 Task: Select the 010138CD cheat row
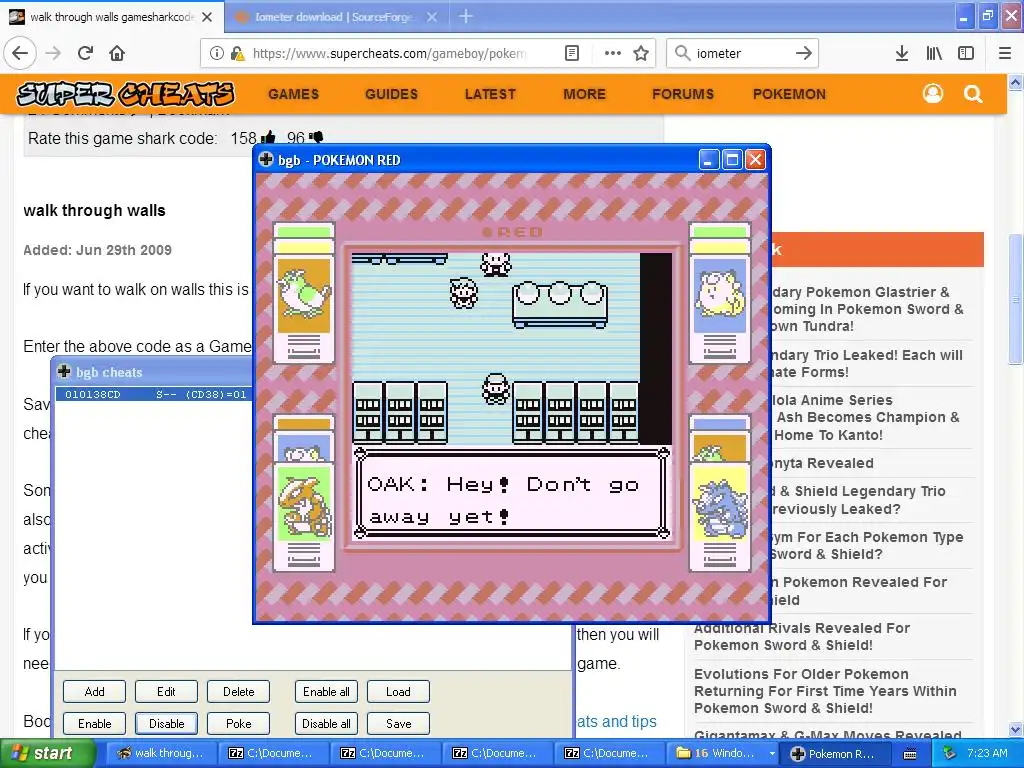point(154,394)
